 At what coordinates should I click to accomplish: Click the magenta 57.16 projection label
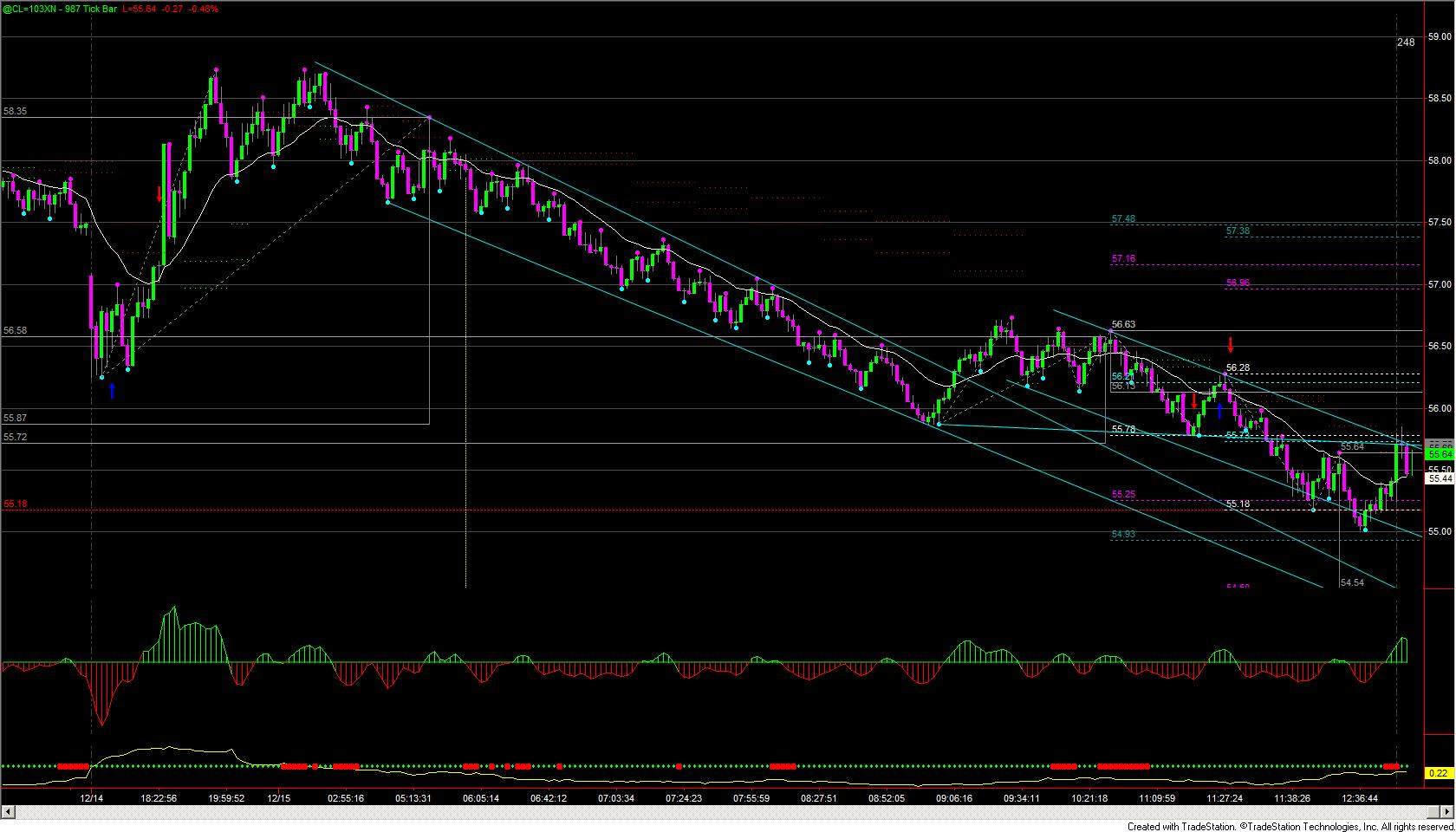pos(1123,258)
